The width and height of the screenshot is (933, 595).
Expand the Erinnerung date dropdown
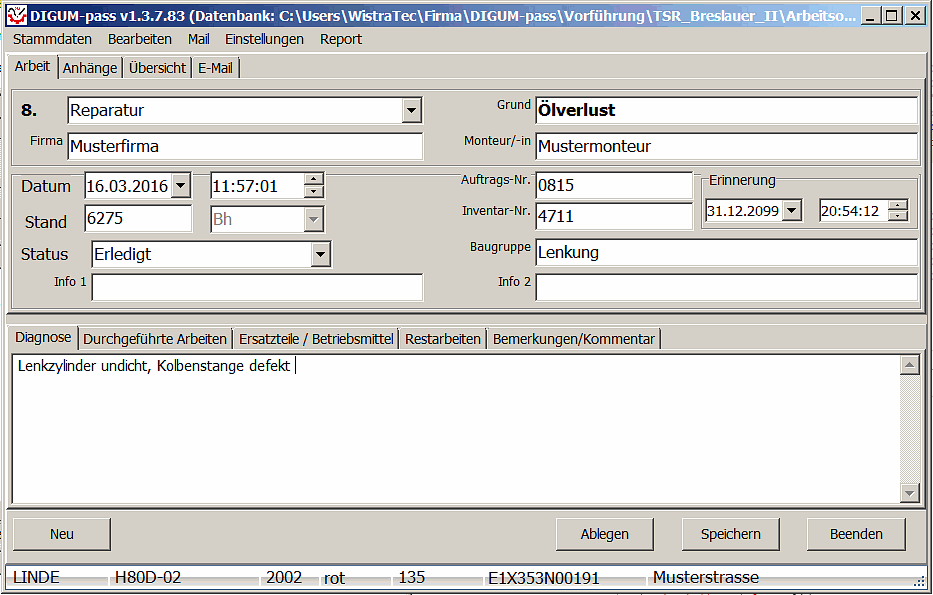pos(792,211)
